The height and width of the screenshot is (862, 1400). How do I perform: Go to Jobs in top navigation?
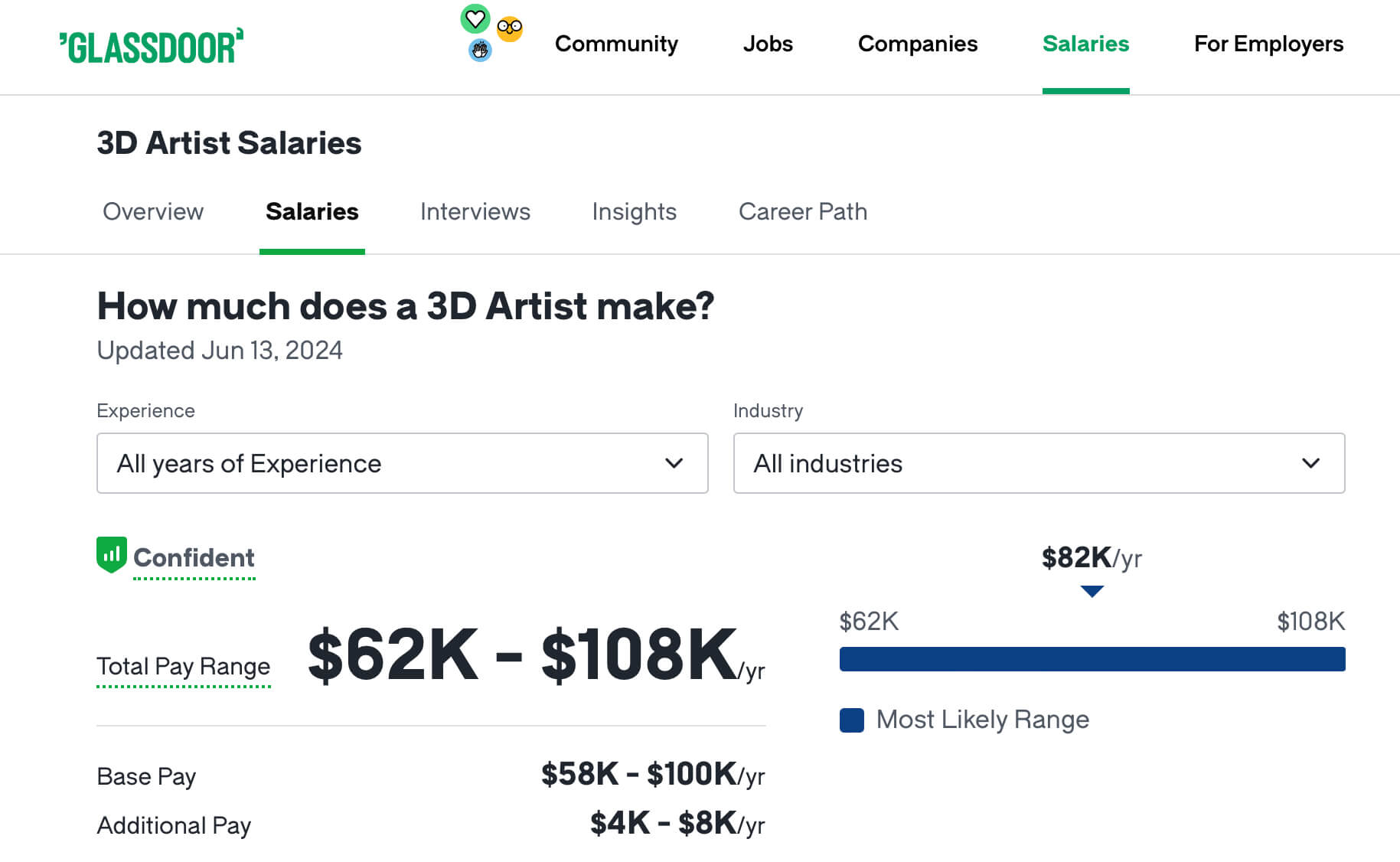(768, 44)
